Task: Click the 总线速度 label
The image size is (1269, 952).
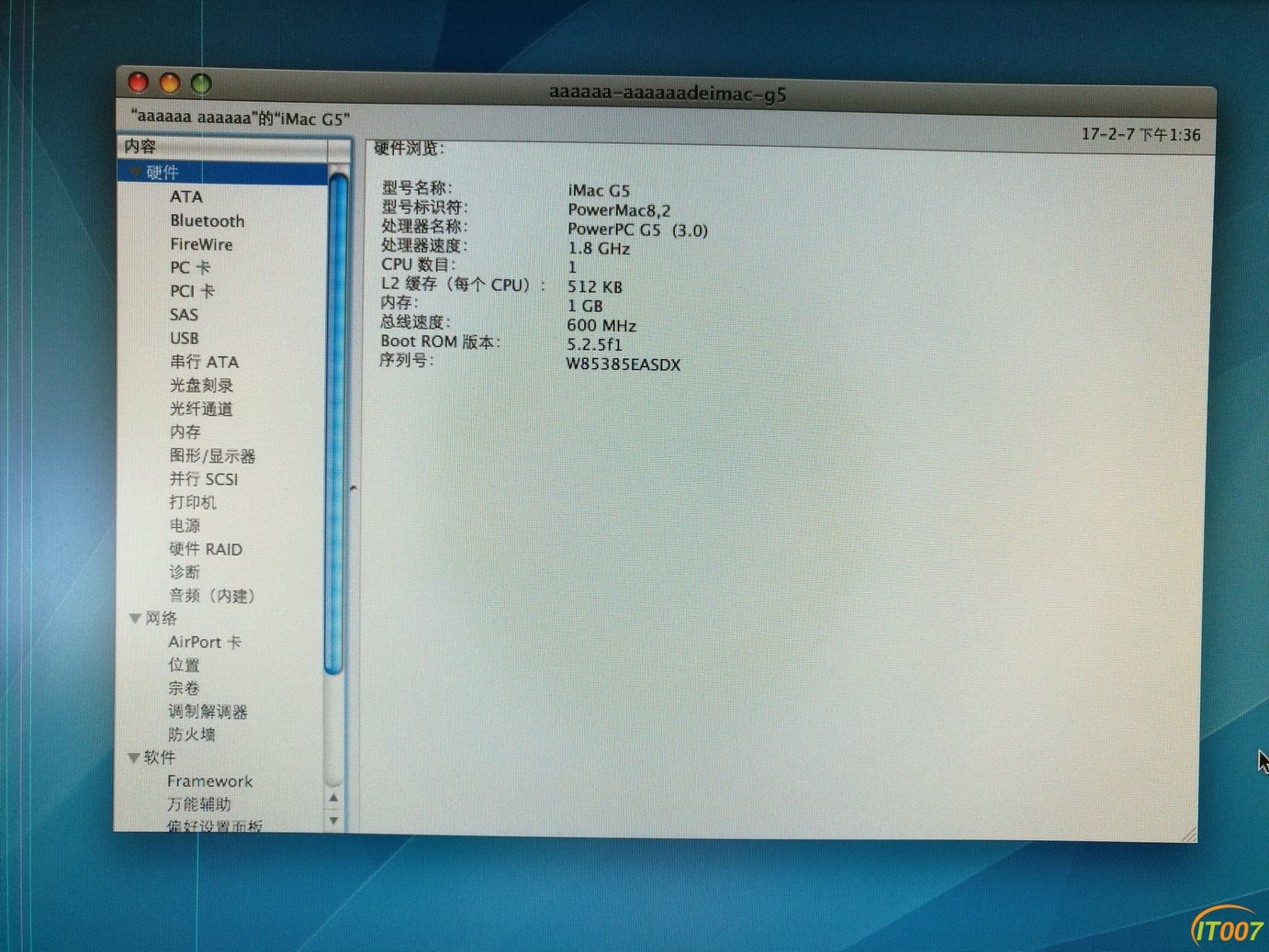Action: coord(415,322)
